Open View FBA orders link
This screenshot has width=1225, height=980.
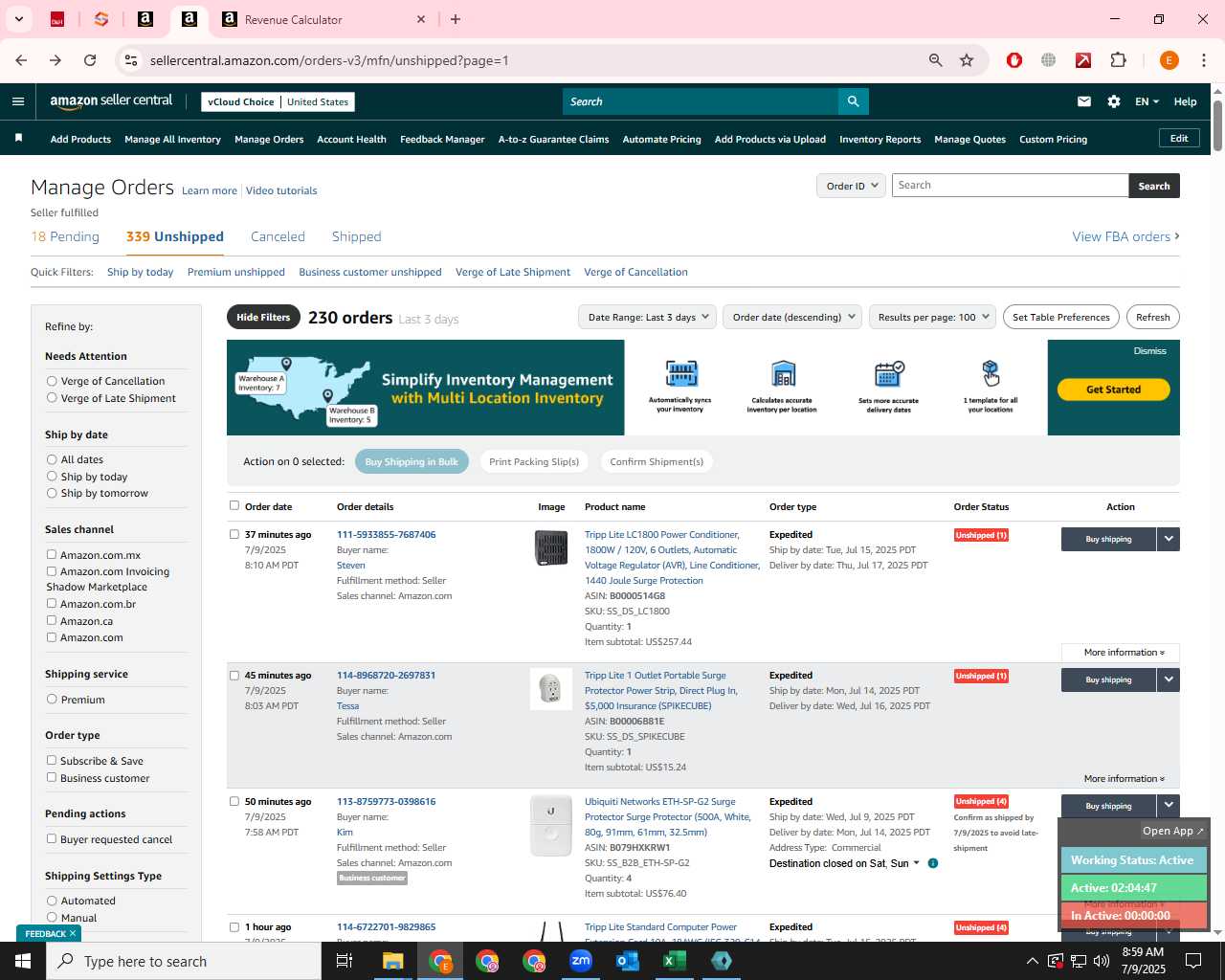coord(1125,236)
